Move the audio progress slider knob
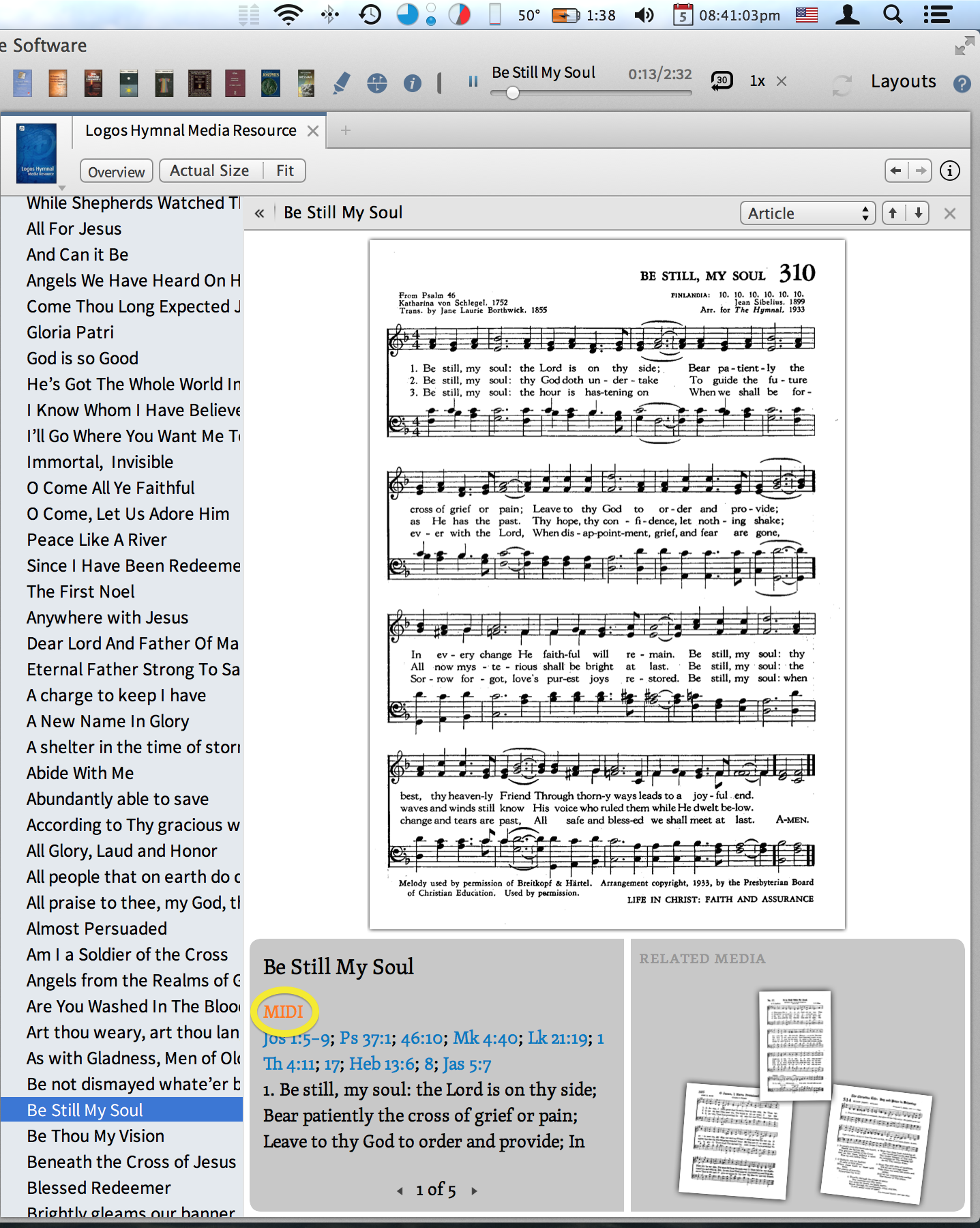 [x=513, y=93]
